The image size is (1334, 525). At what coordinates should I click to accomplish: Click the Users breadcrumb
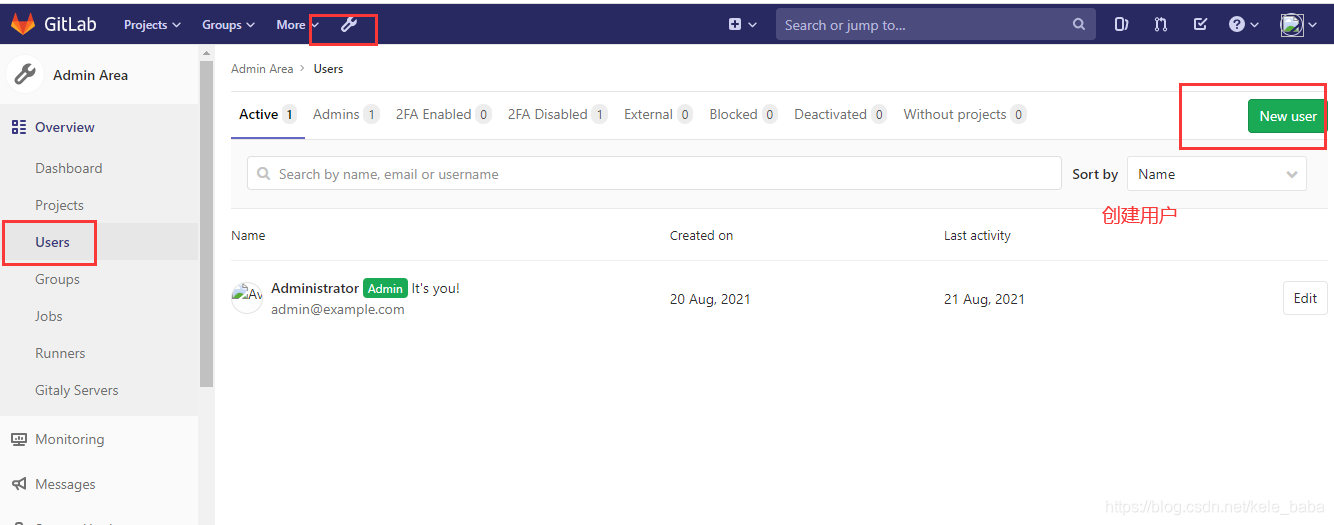click(328, 69)
